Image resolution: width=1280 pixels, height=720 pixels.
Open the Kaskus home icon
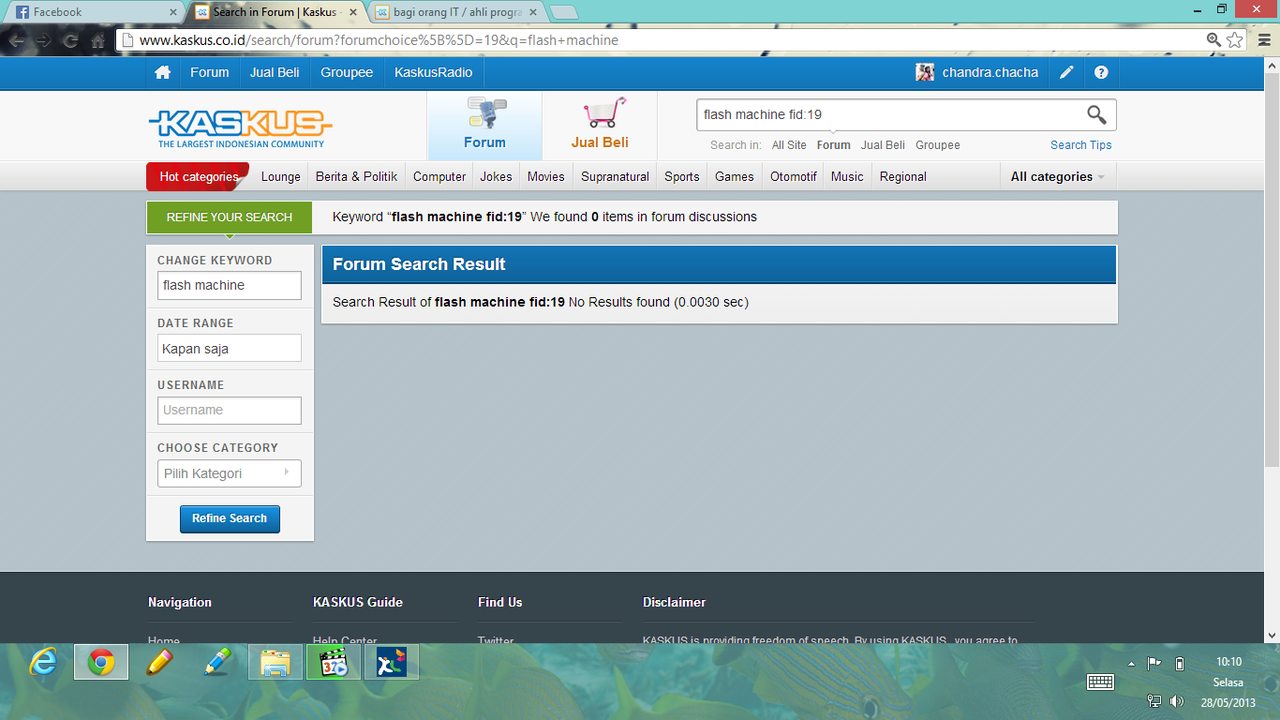tap(162, 73)
